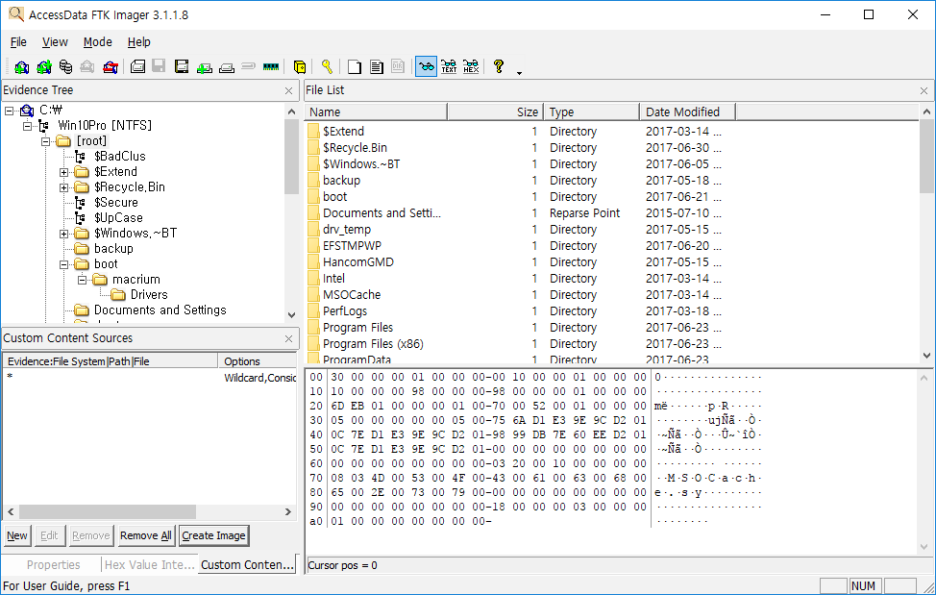Collapse the Win10Pro [NTFS] node
The image size is (936, 595).
(x=27, y=126)
